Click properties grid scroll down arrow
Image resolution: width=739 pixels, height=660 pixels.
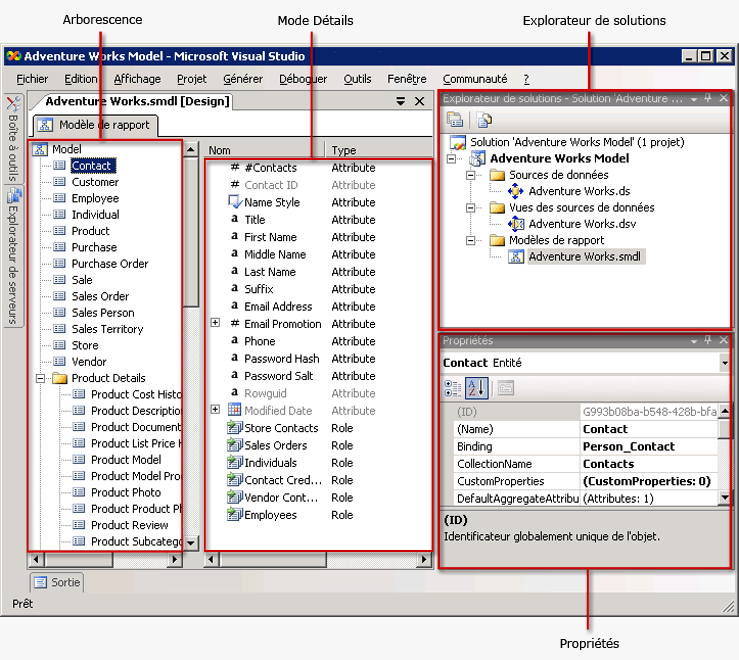pyautogui.click(x=724, y=497)
